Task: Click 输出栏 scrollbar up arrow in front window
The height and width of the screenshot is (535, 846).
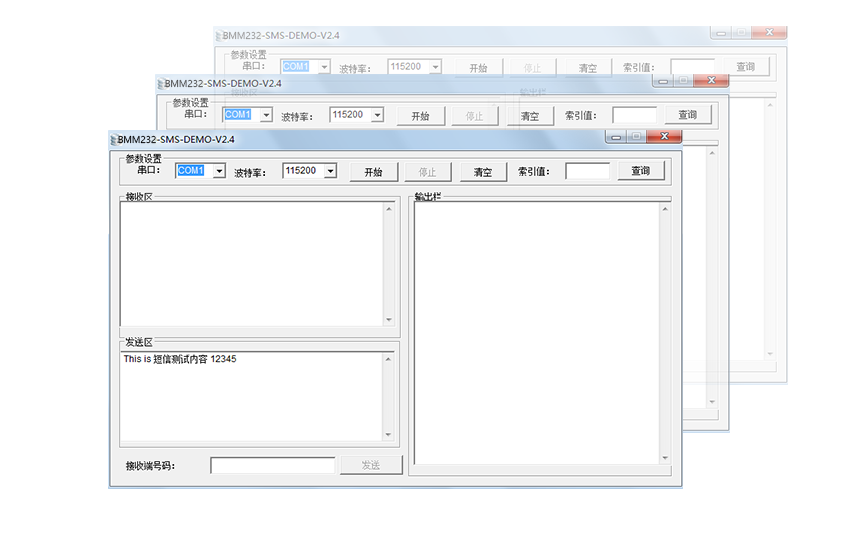Action: [x=665, y=209]
